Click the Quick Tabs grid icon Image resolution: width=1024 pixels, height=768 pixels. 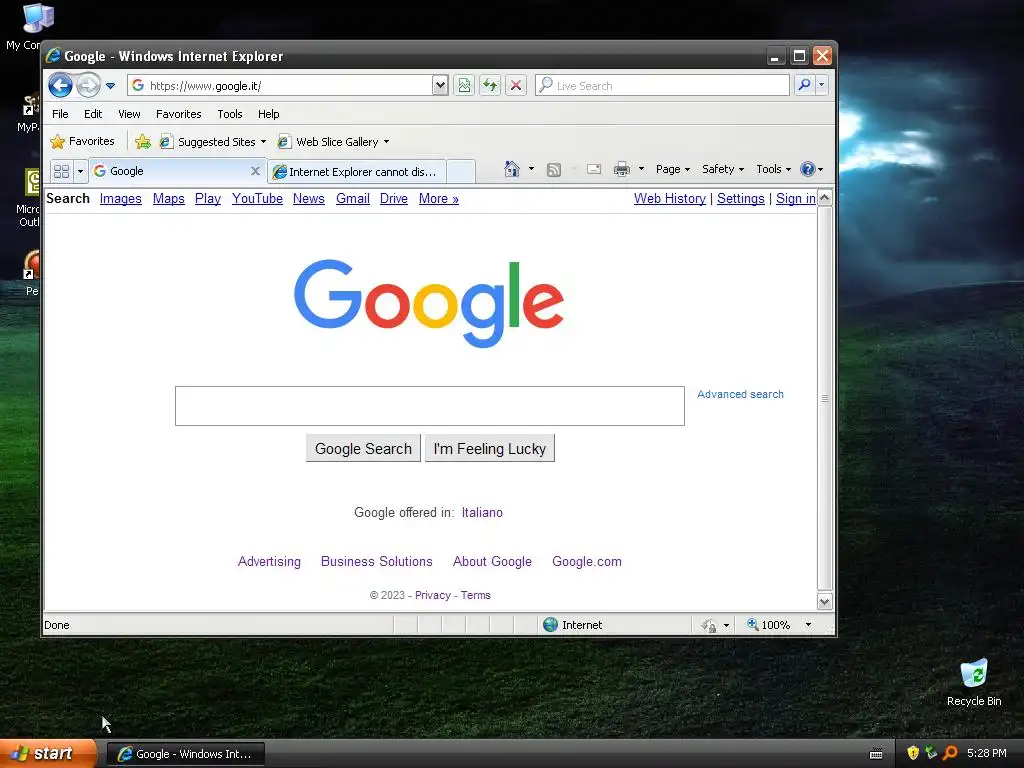61,171
